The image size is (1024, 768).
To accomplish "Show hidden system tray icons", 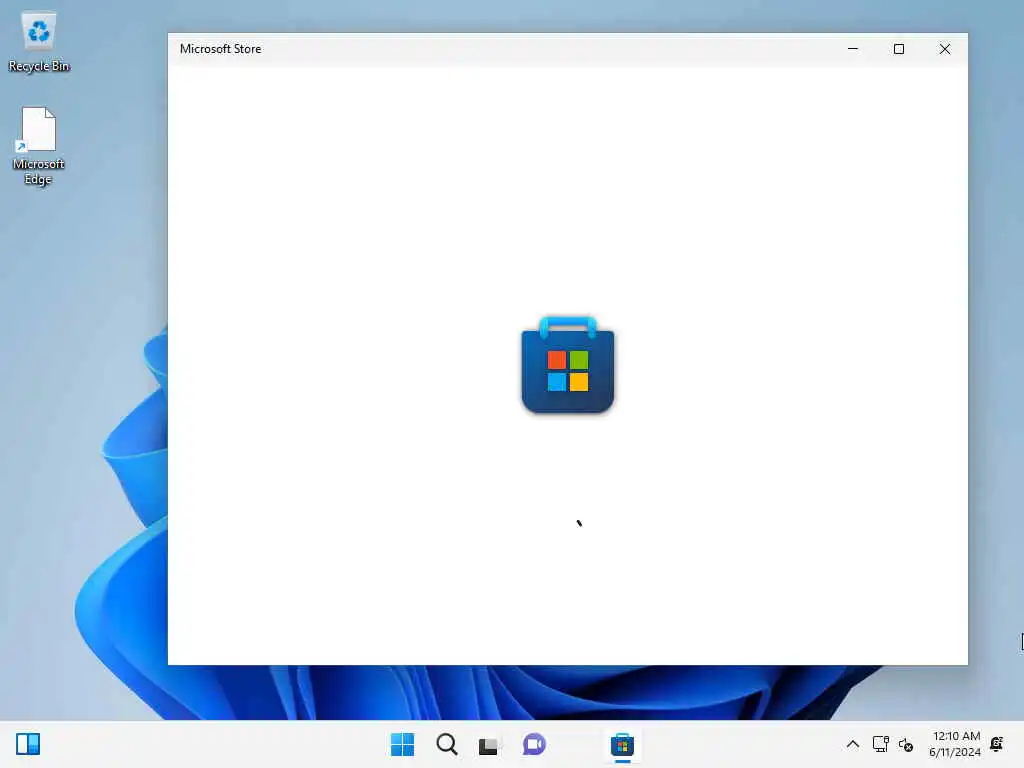I will coord(853,744).
